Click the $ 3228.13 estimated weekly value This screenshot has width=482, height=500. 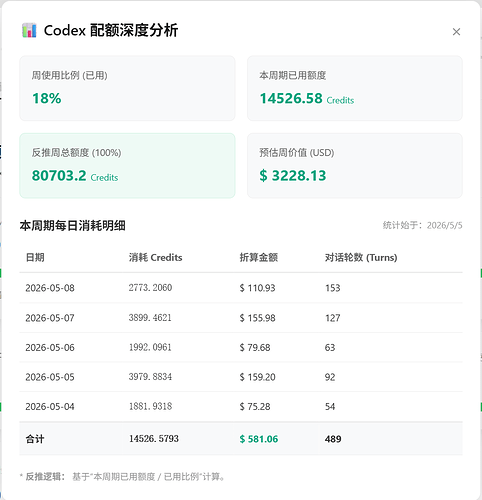point(293,176)
